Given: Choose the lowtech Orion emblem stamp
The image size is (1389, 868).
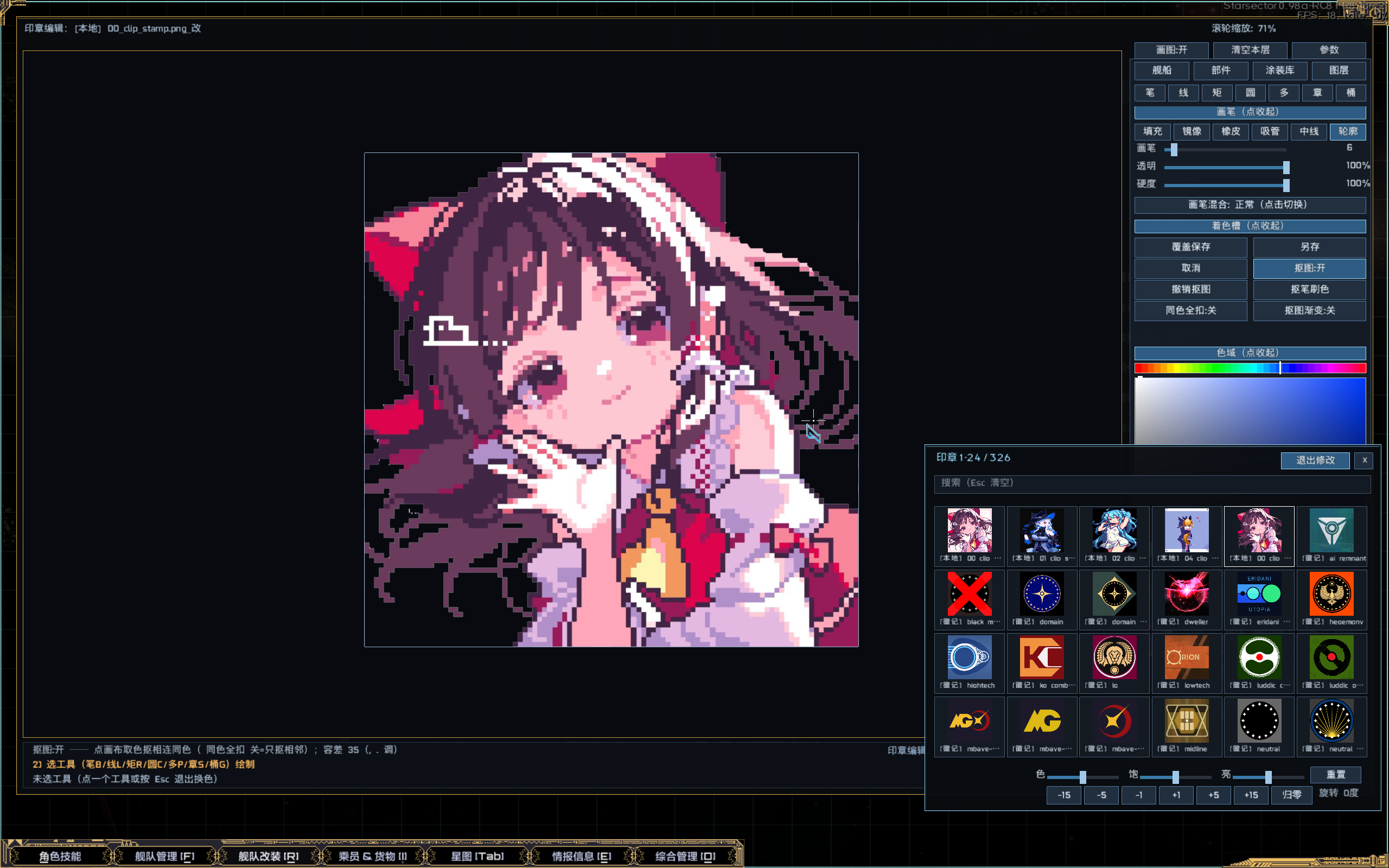Looking at the screenshot, I should [1187, 663].
